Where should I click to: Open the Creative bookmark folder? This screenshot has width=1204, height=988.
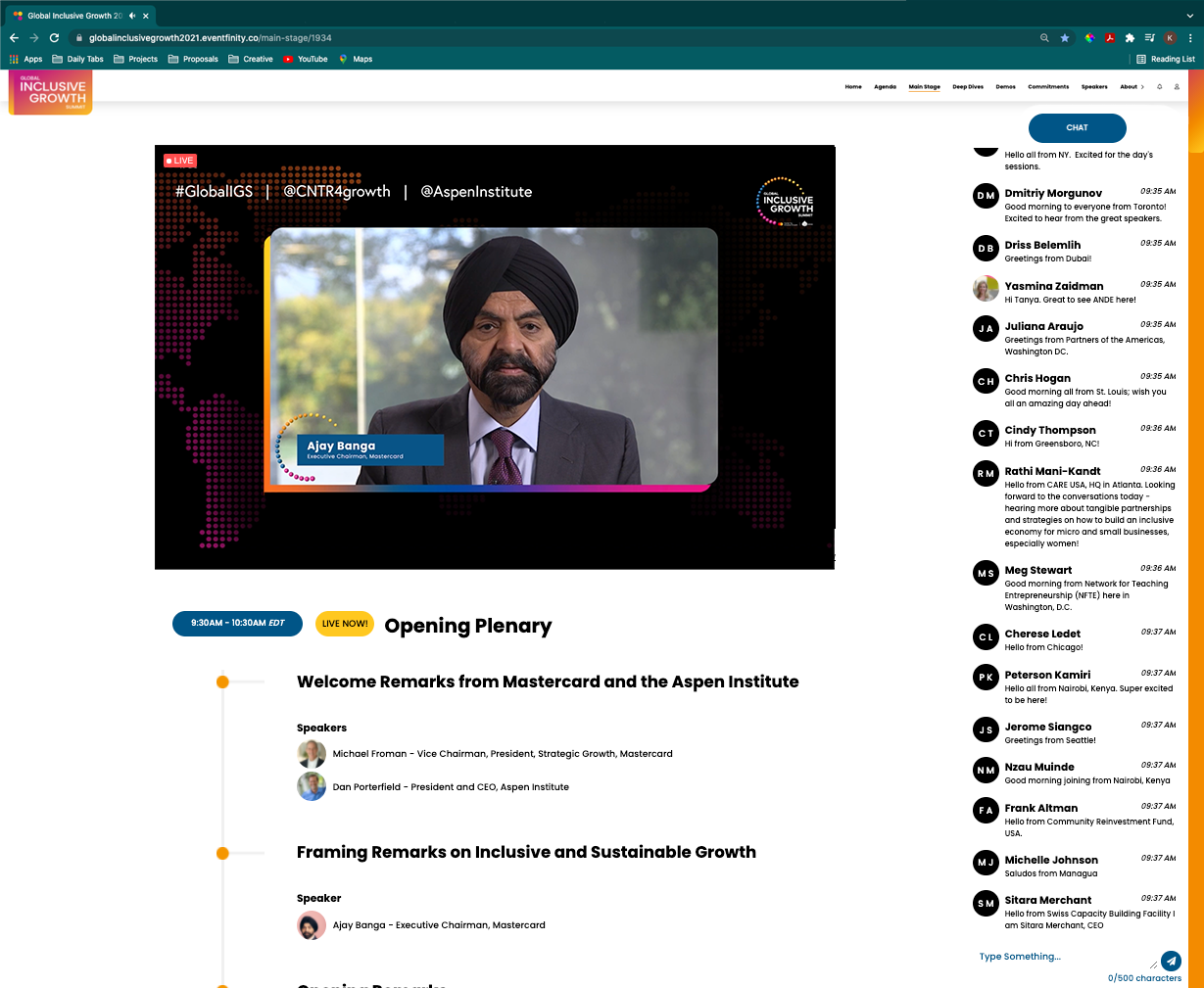coord(251,59)
